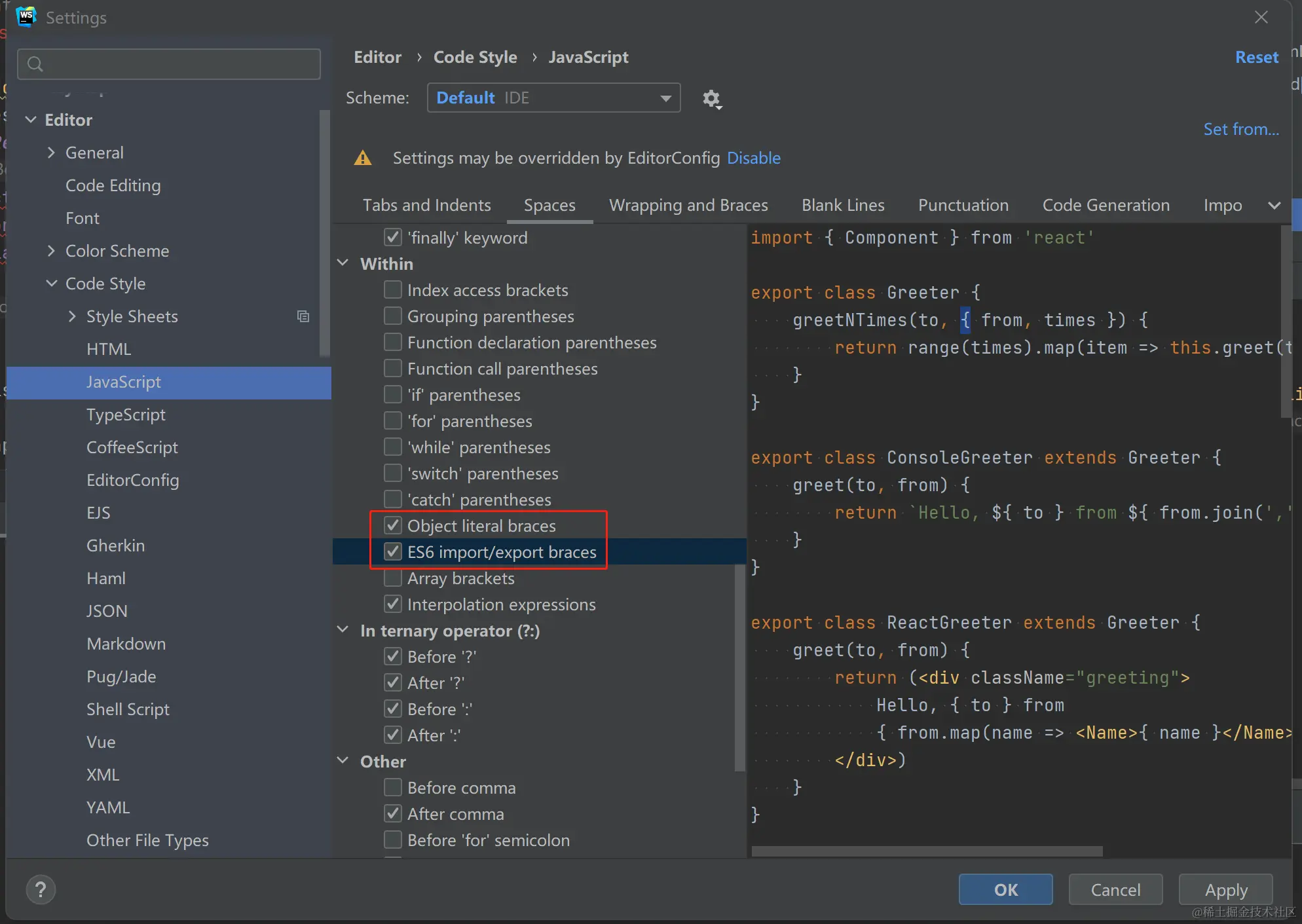
Task: Click the search magnifier icon
Action: [35, 64]
